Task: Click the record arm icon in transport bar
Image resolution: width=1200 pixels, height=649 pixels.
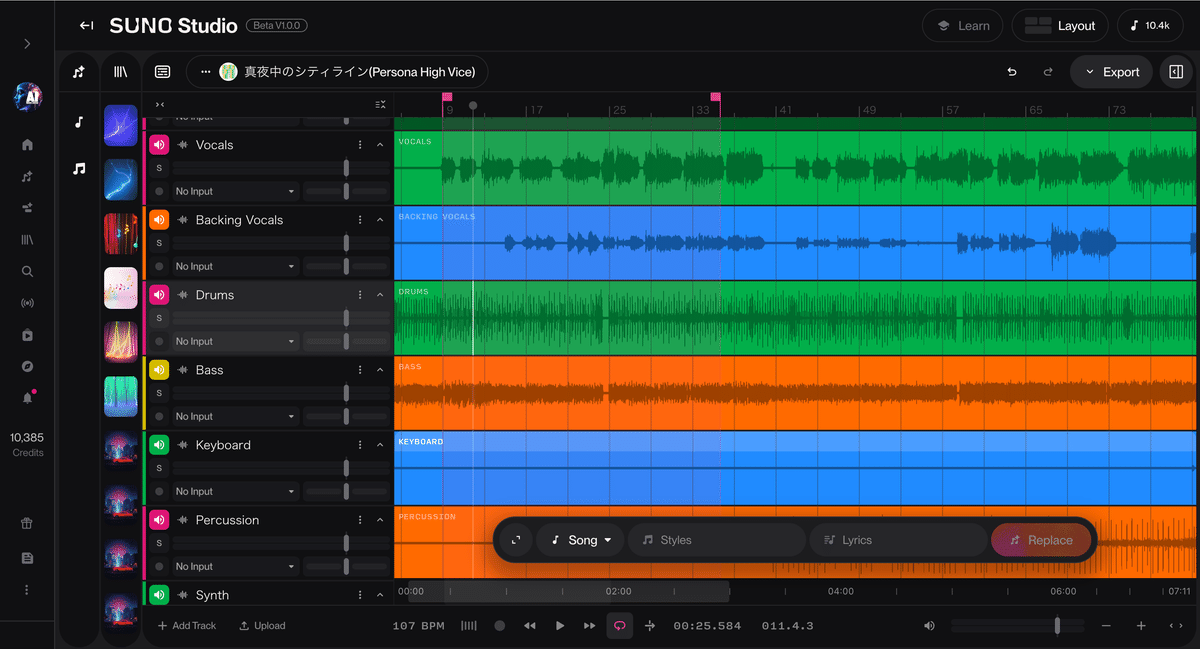Action: pyautogui.click(x=499, y=625)
